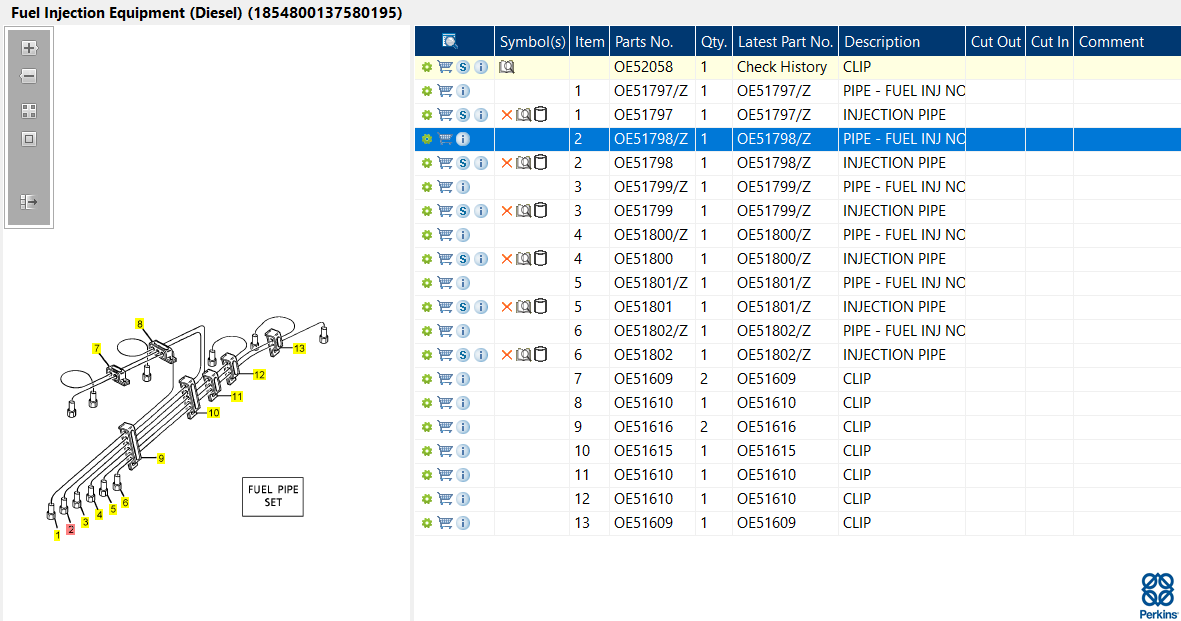Zoom out of the parts diagram
1181x621 pixels.
pos(29,76)
